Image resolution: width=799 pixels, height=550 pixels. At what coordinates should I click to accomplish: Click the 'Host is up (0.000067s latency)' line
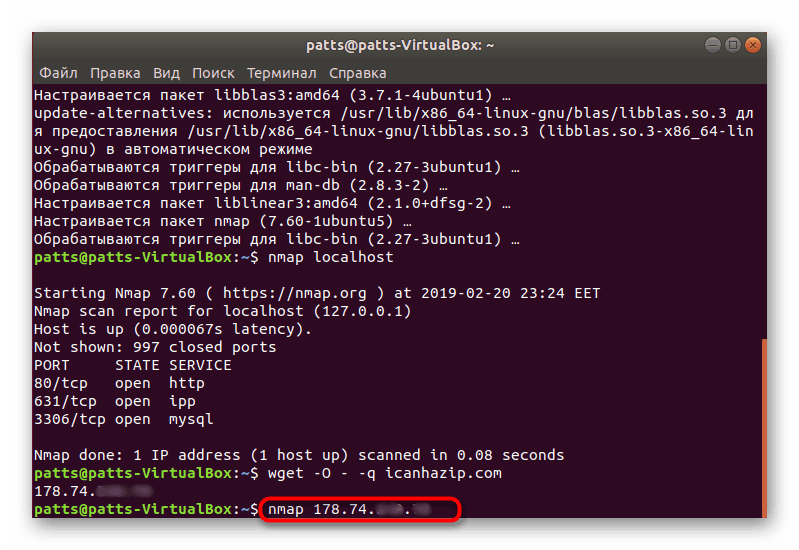(x=173, y=329)
